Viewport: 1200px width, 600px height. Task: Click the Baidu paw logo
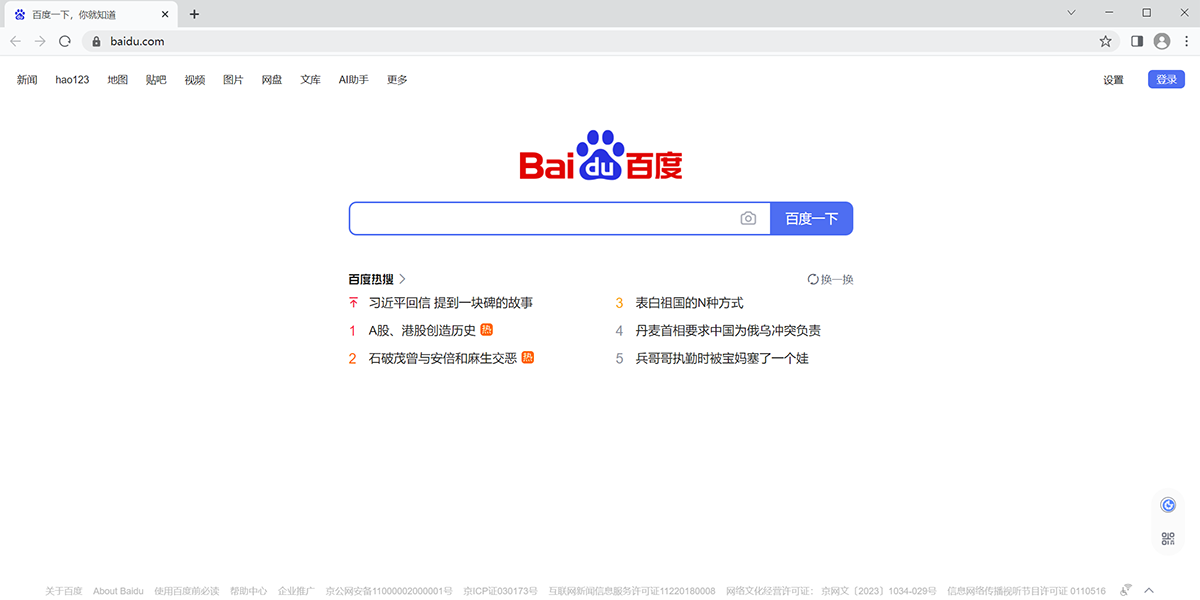pyautogui.click(x=599, y=157)
